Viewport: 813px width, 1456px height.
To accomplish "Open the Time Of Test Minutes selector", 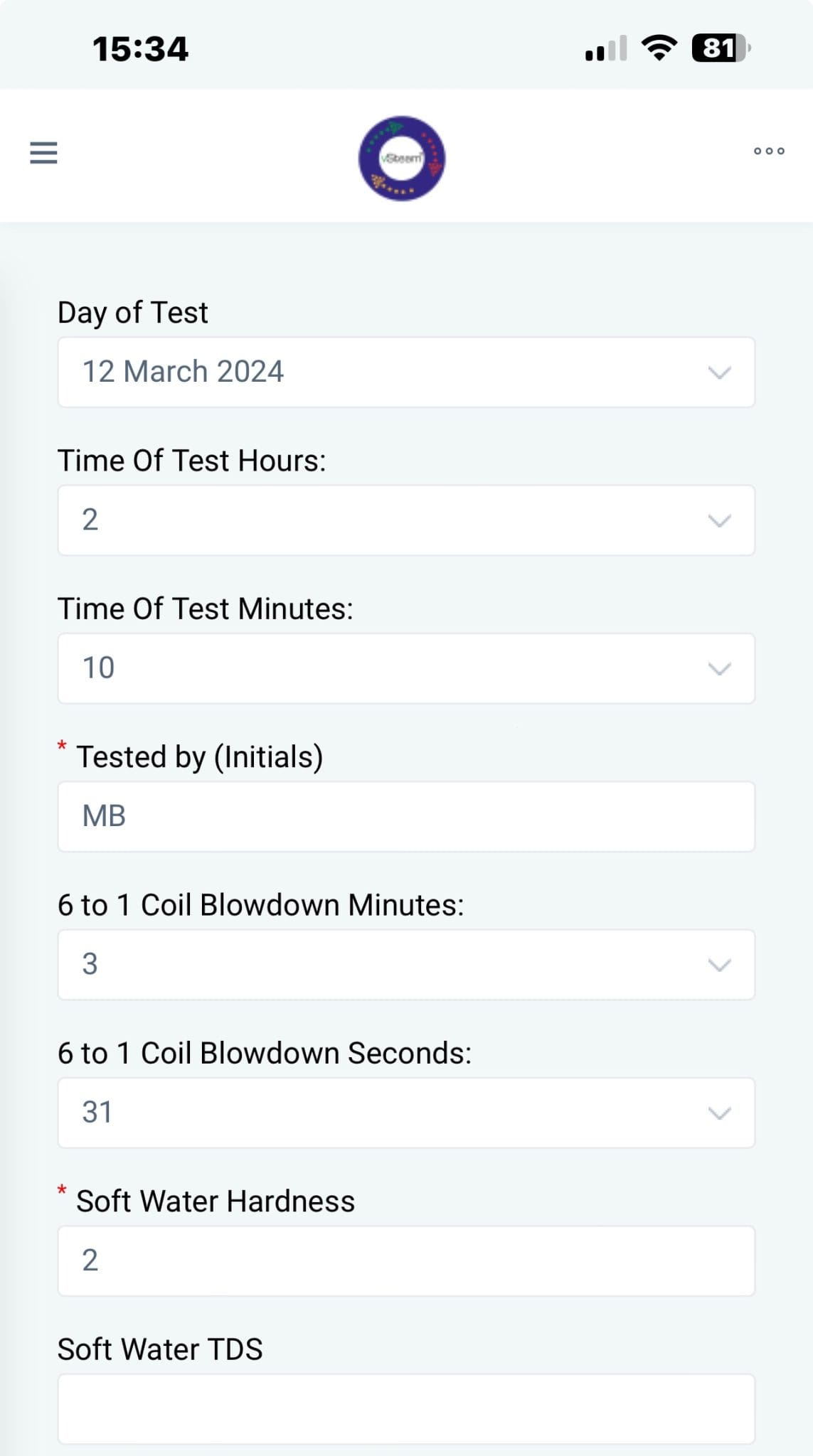I will pos(405,668).
